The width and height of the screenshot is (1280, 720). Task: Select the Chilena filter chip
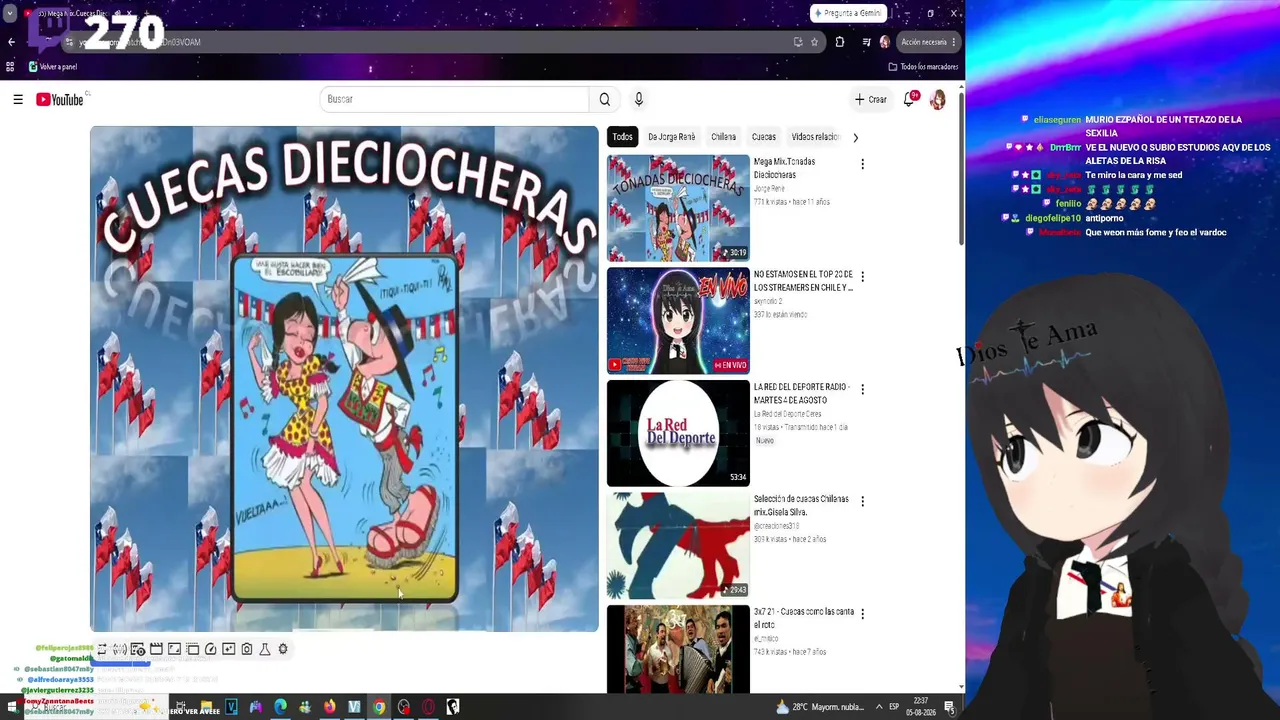pos(723,137)
